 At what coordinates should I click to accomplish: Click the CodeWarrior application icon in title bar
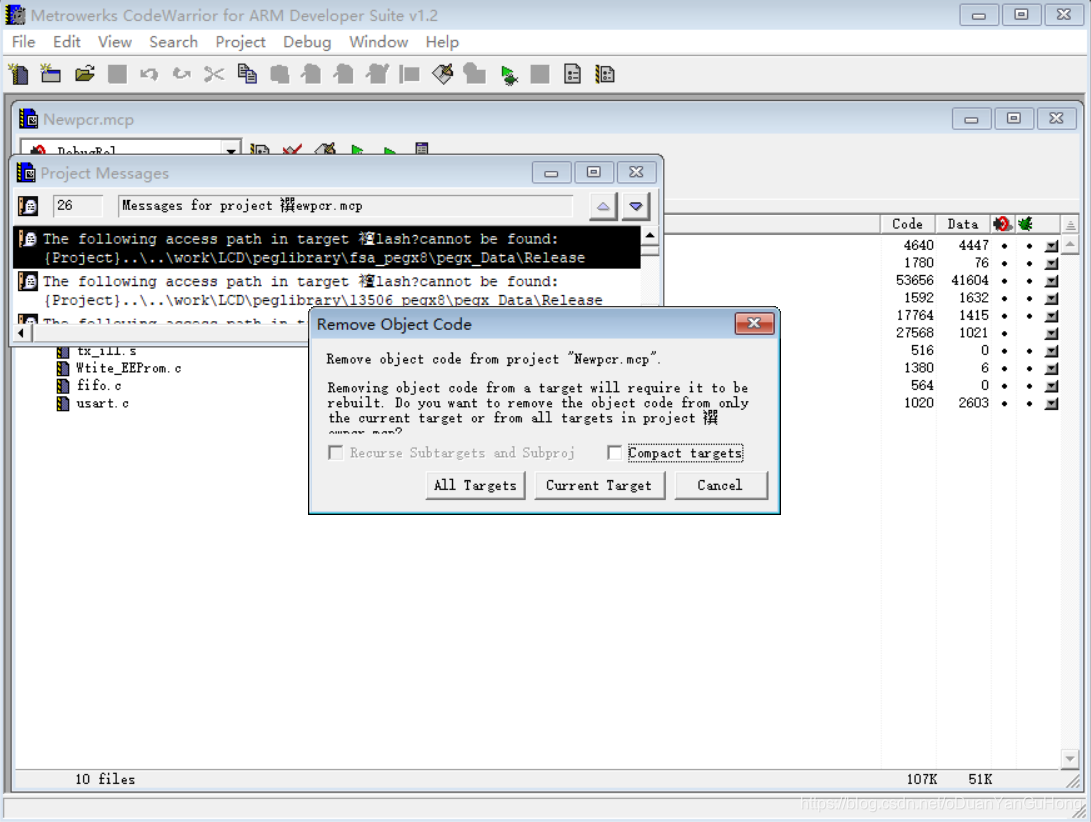pyautogui.click(x=15, y=15)
